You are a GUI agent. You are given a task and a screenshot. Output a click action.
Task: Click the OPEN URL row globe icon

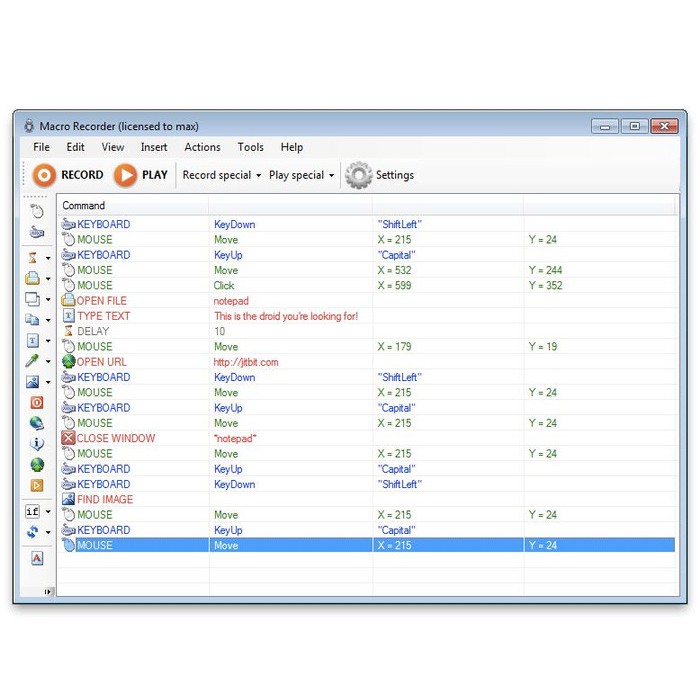coord(68,362)
